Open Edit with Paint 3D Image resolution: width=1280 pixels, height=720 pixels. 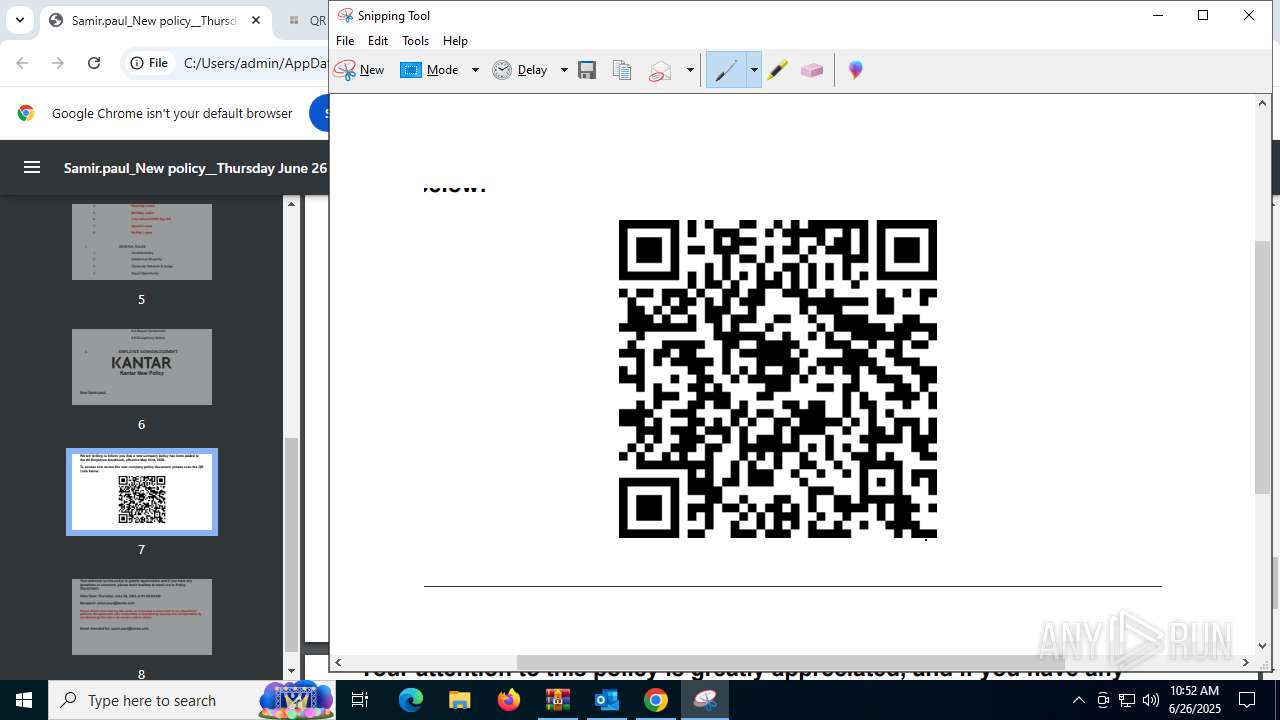pos(856,70)
